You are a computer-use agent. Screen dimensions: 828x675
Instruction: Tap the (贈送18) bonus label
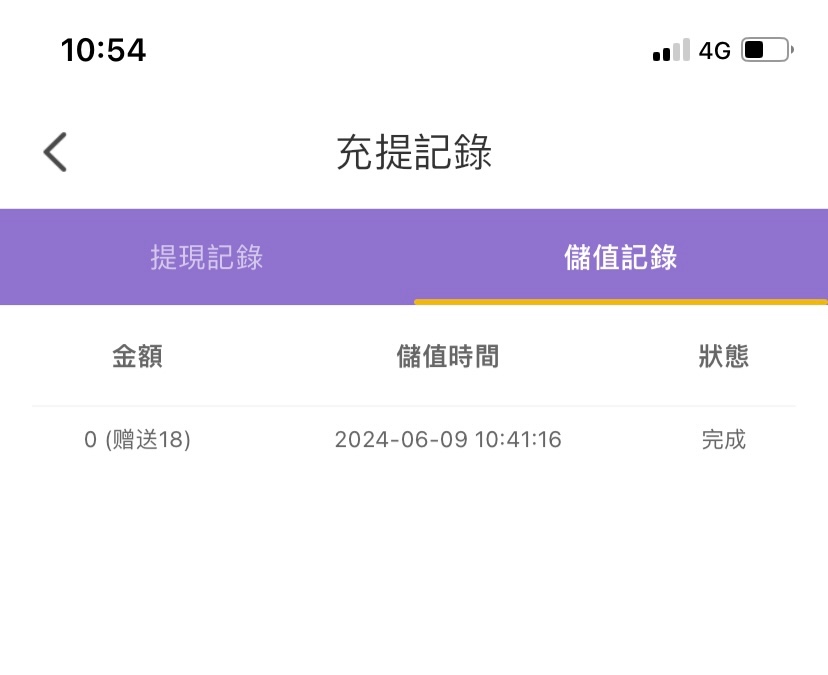pos(148,440)
